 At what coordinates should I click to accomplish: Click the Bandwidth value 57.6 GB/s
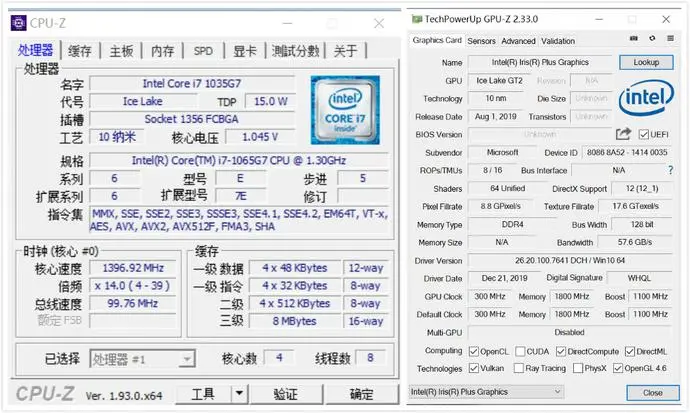(635, 242)
